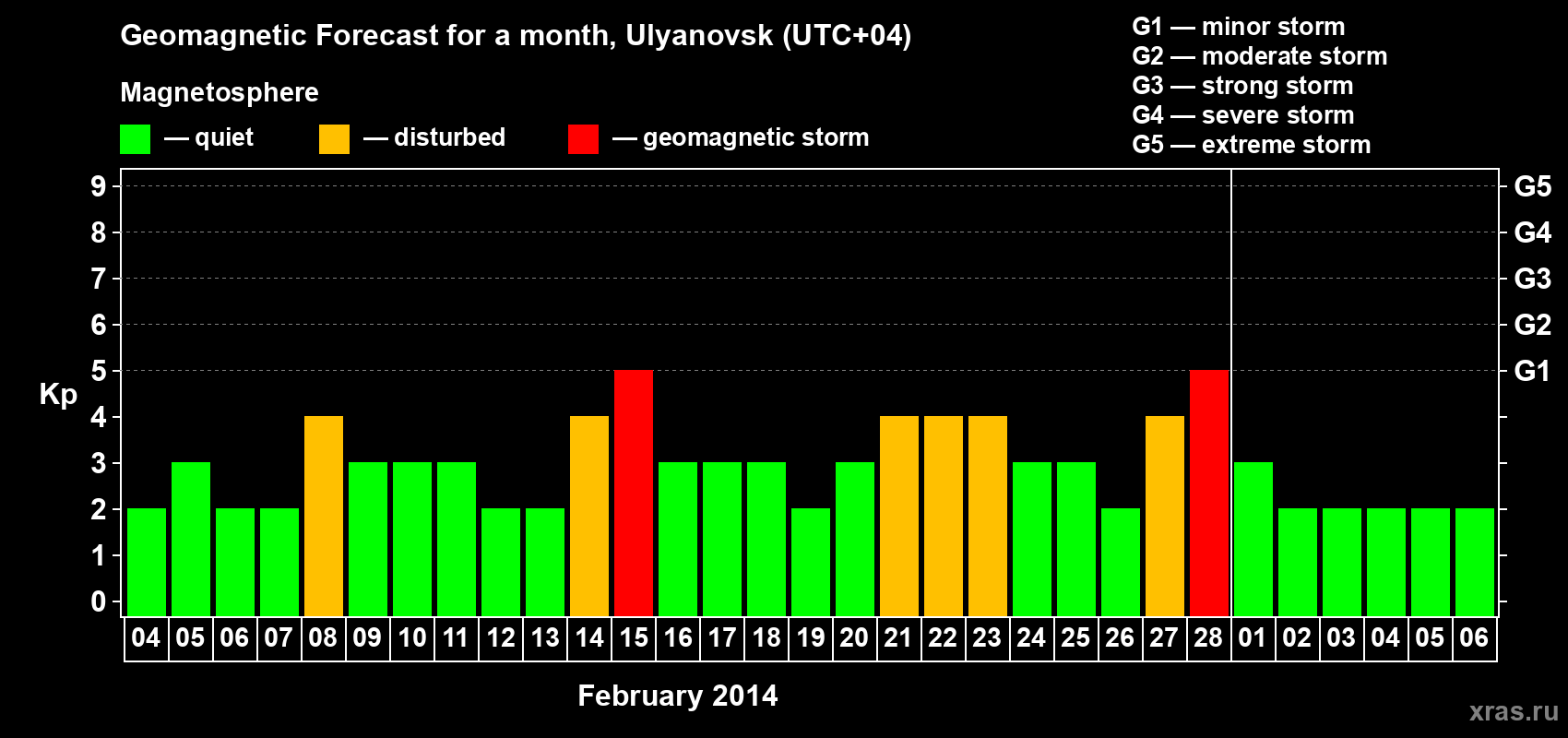Image resolution: width=1568 pixels, height=738 pixels.
Task: Click the G1 label on right axis
Action: pos(1532,371)
